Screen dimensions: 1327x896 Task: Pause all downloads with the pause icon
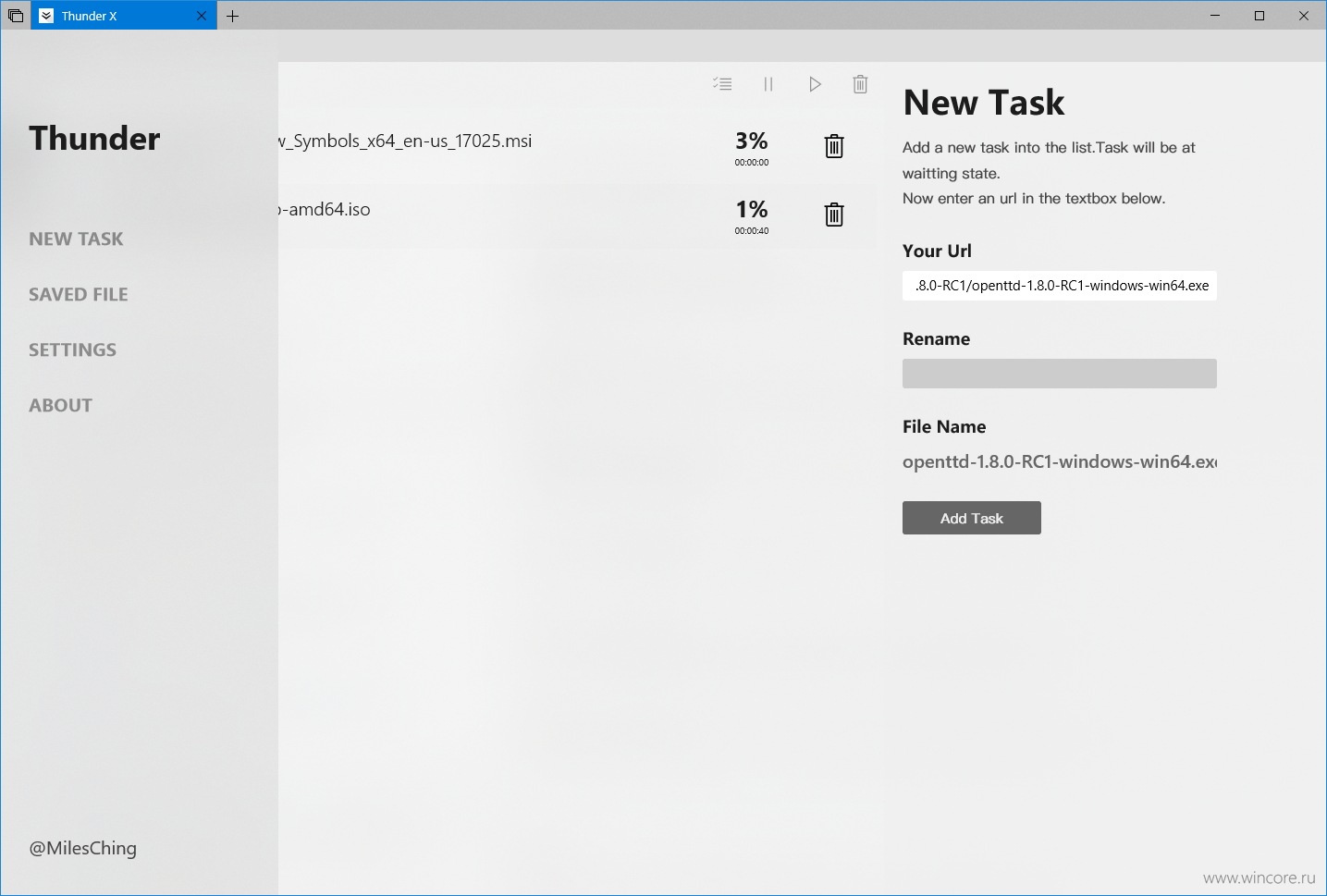pos(768,84)
